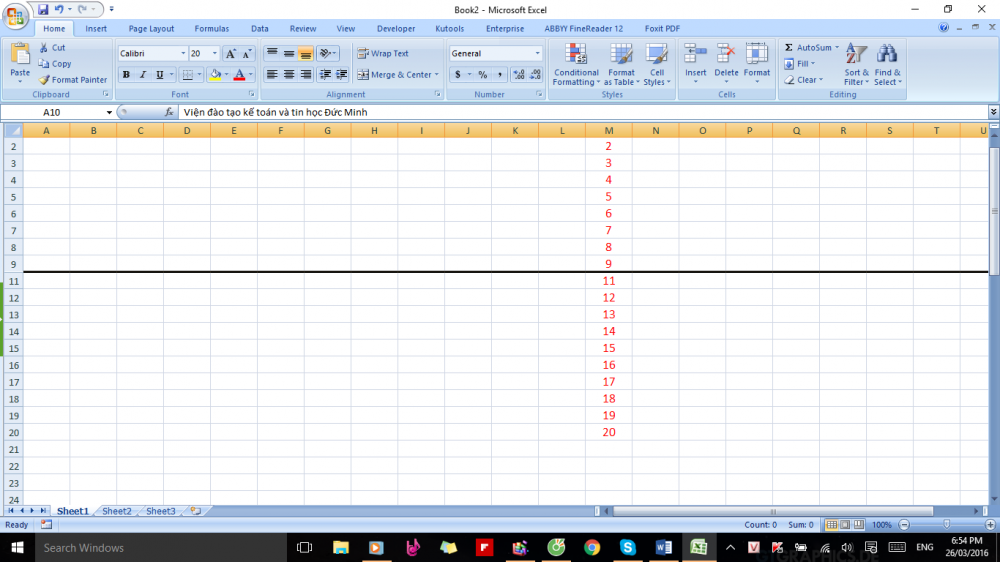Open Format as Table gallery

click(x=621, y=64)
